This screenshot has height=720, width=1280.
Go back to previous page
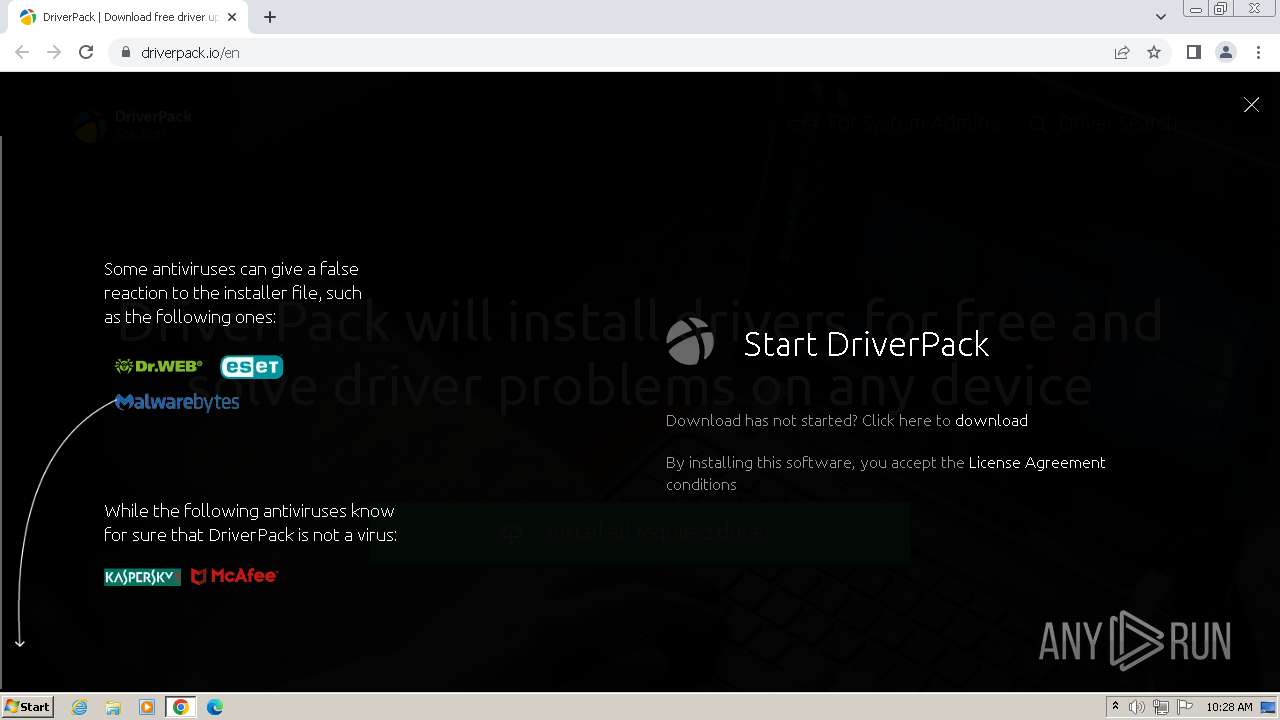pos(22,52)
